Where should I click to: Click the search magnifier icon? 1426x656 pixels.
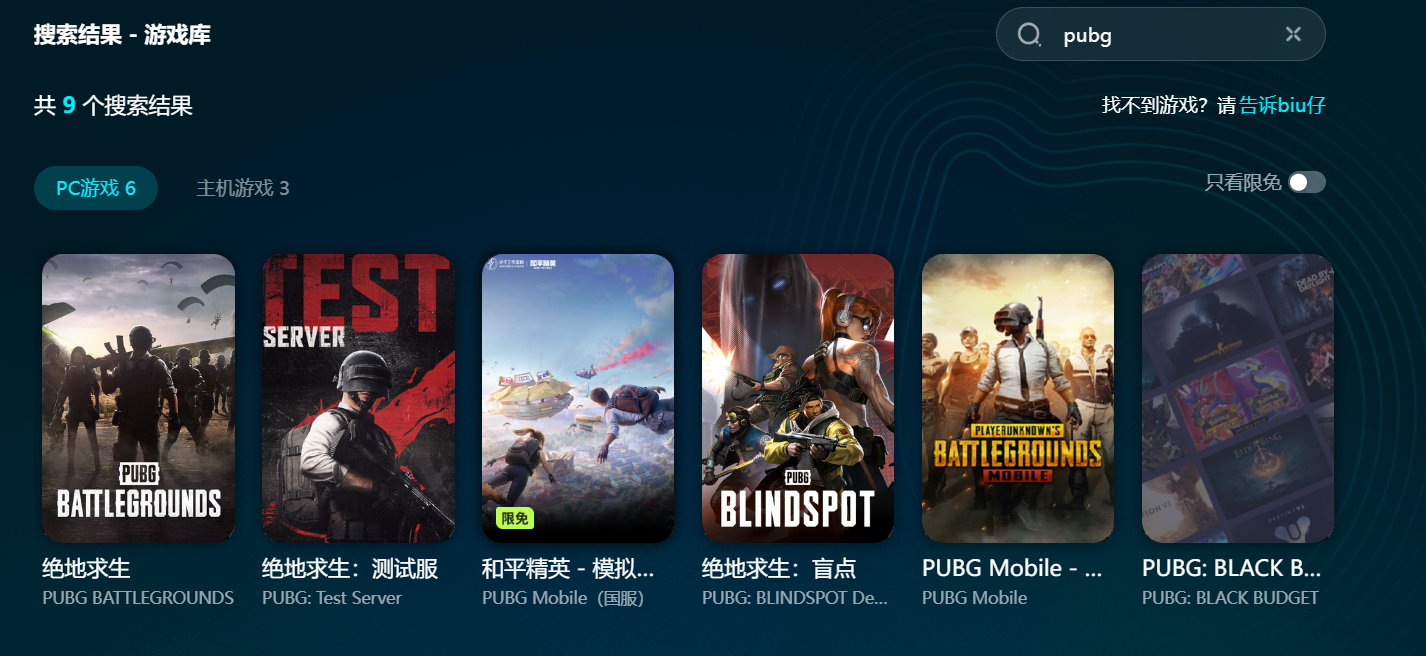[1029, 35]
